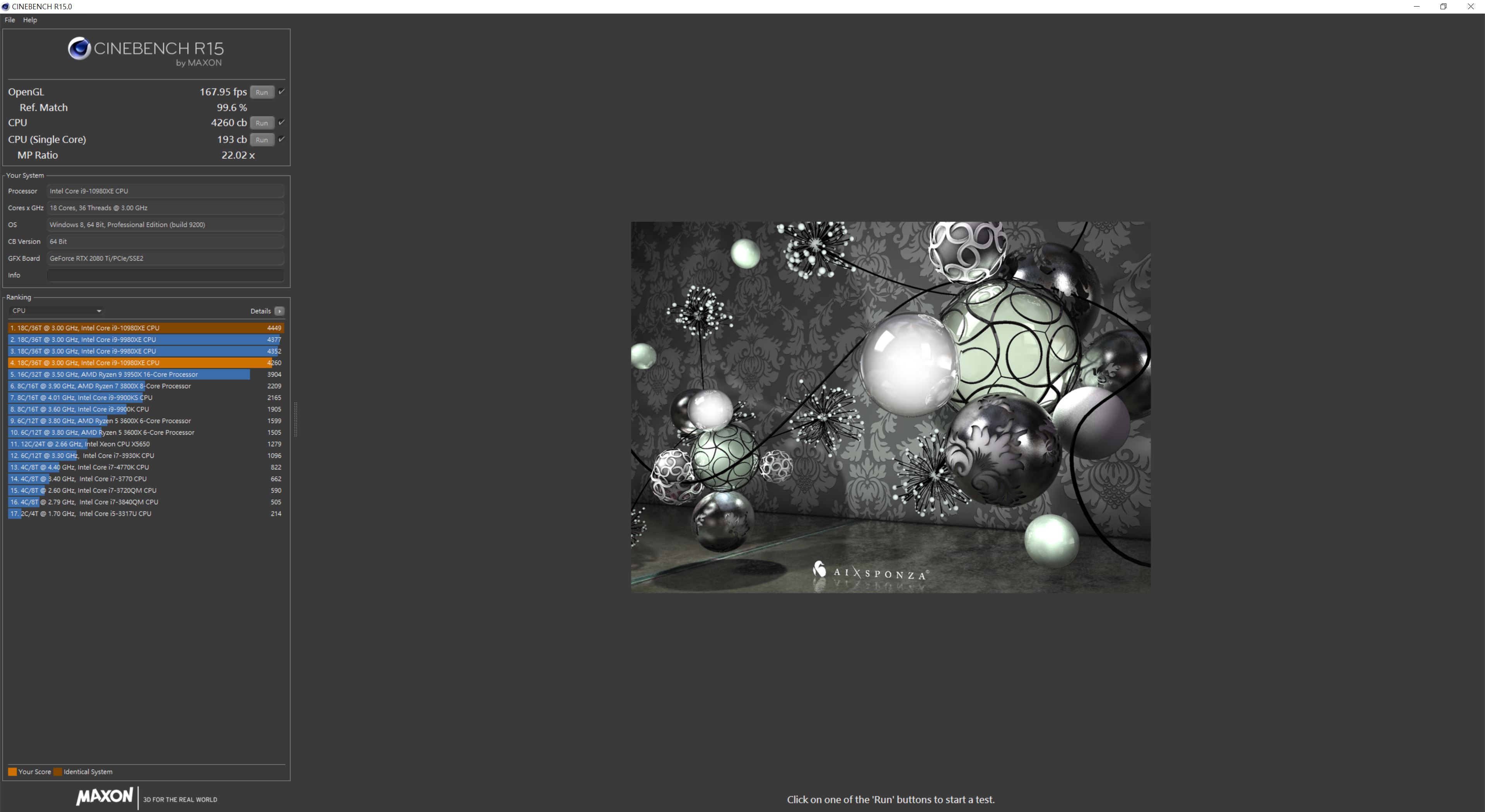Run the CPU Single Core benchmark
Viewport: 1485px width, 812px height.
262,140
